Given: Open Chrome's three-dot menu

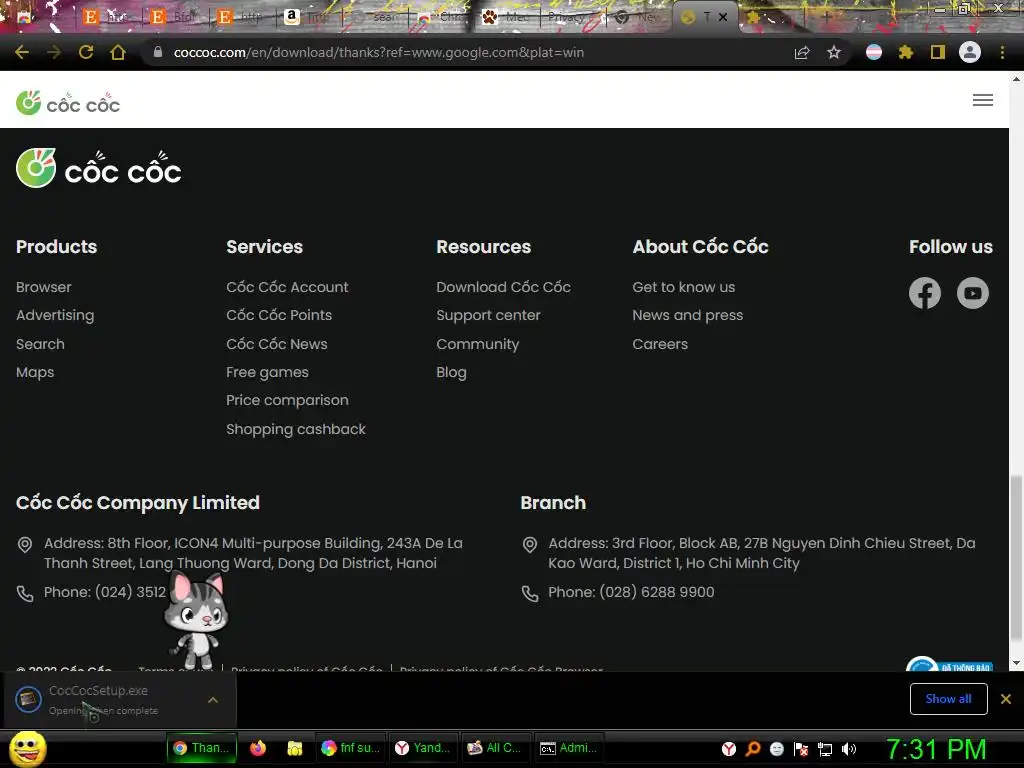Looking at the screenshot, I should [x=1002, y=52].
